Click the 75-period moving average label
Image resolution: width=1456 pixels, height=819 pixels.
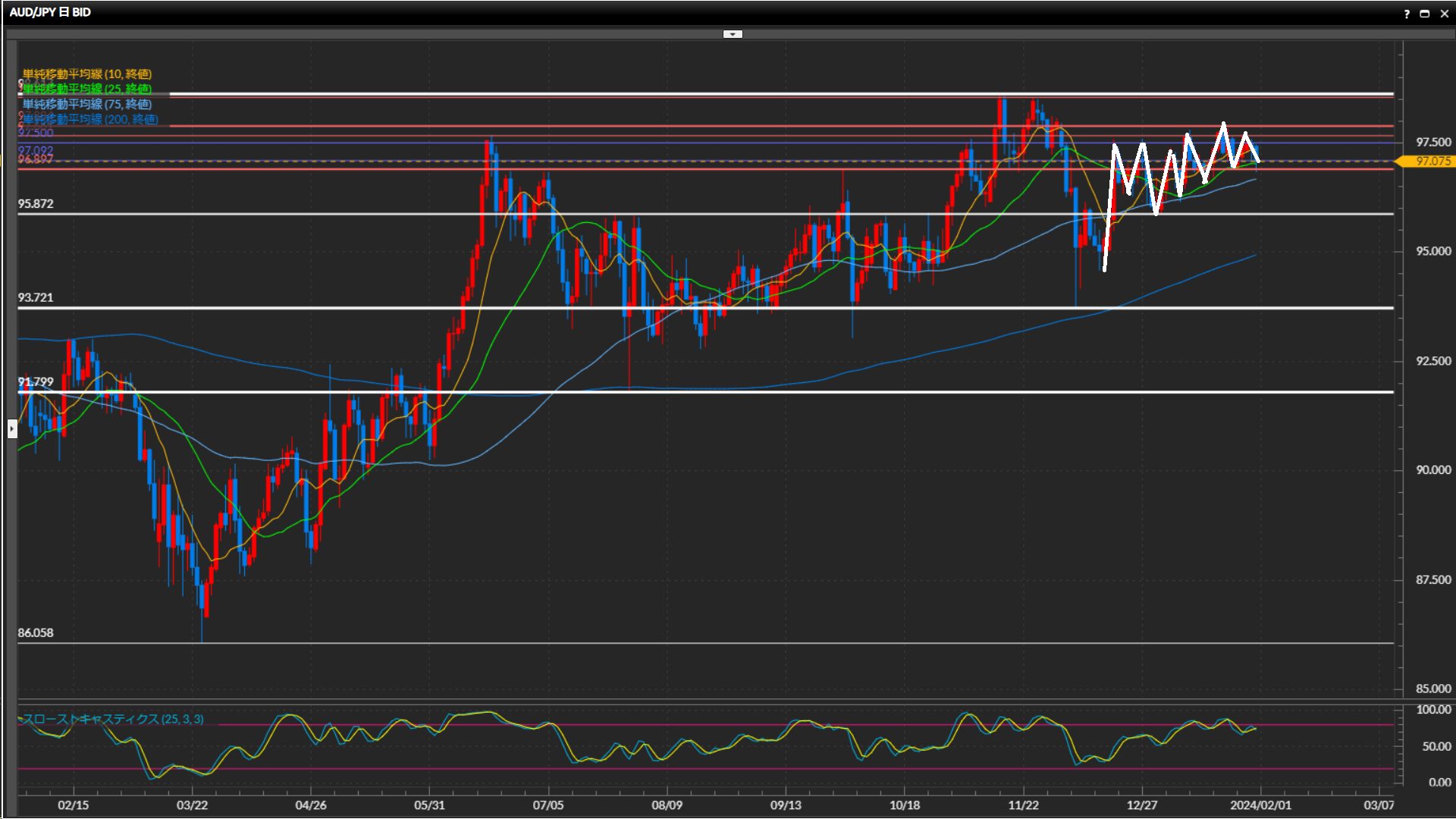tap(87, 104)
